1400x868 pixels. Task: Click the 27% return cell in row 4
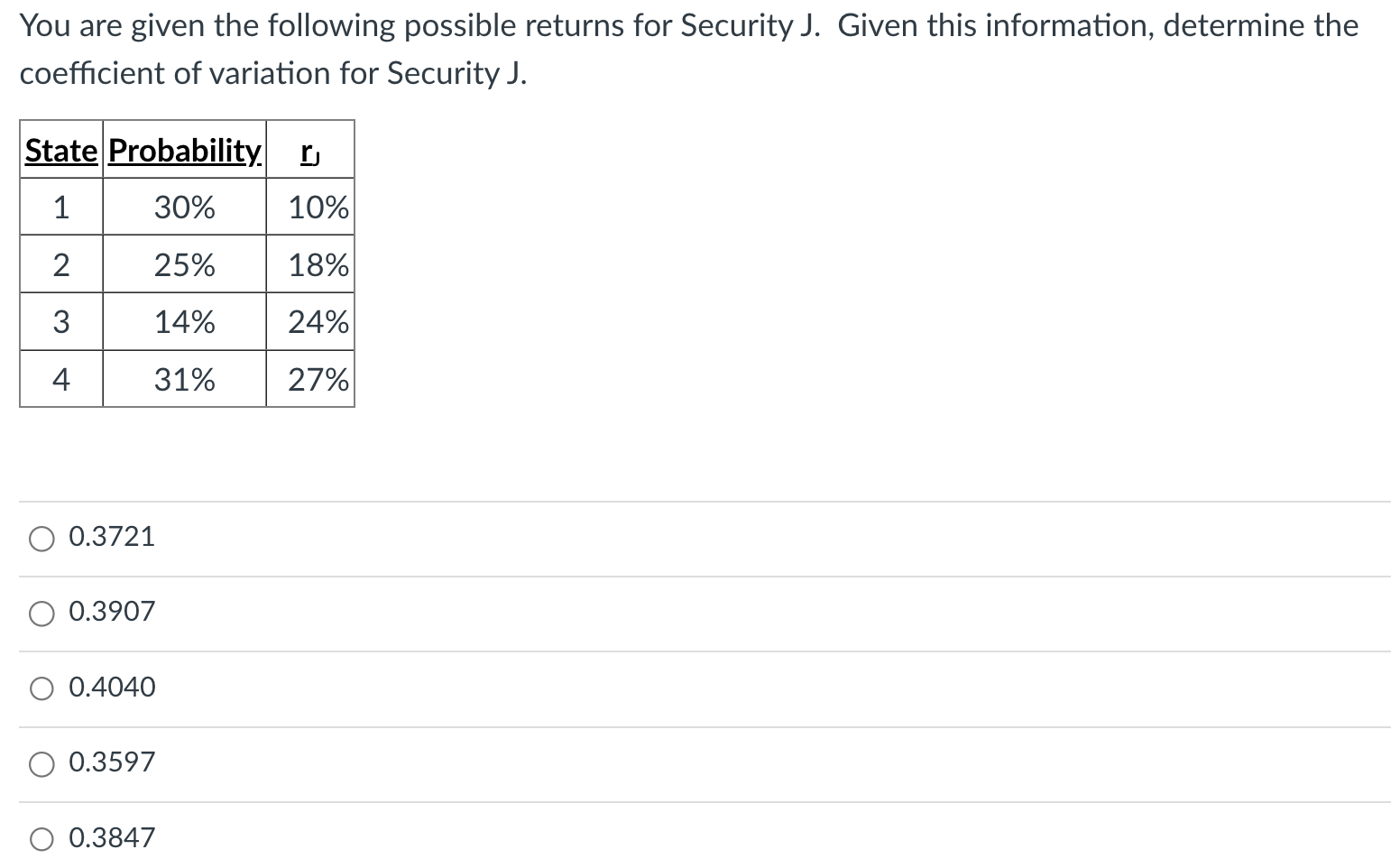[318, 380]
